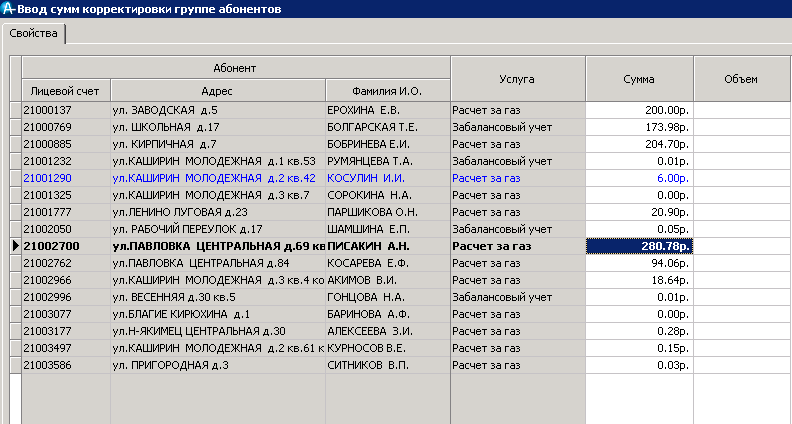Edit the sum field showing 280.78р.
The image size is (792, 424).
coord(639,246)
